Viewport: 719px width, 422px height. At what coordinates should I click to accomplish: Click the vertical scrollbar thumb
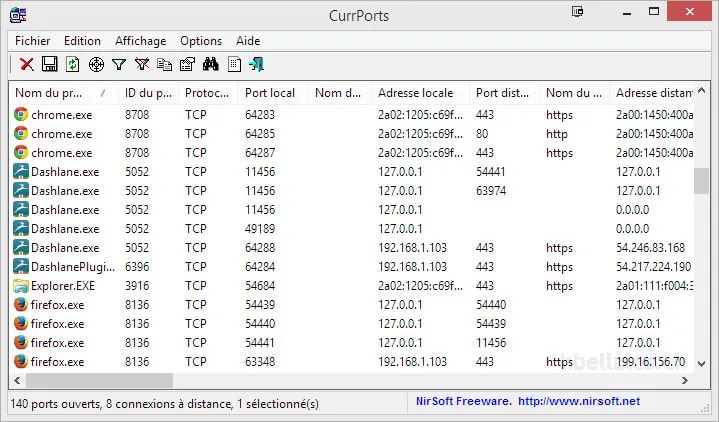(701, 181)
